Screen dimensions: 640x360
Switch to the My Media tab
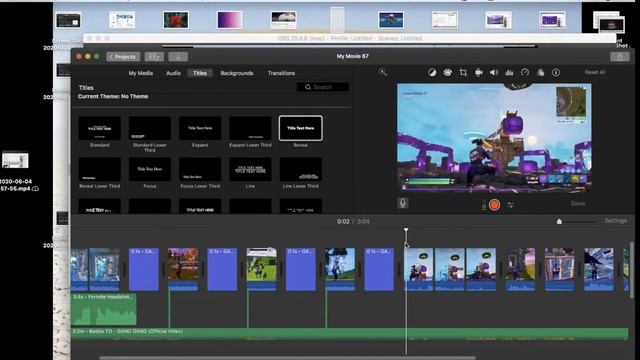[140, 73]
